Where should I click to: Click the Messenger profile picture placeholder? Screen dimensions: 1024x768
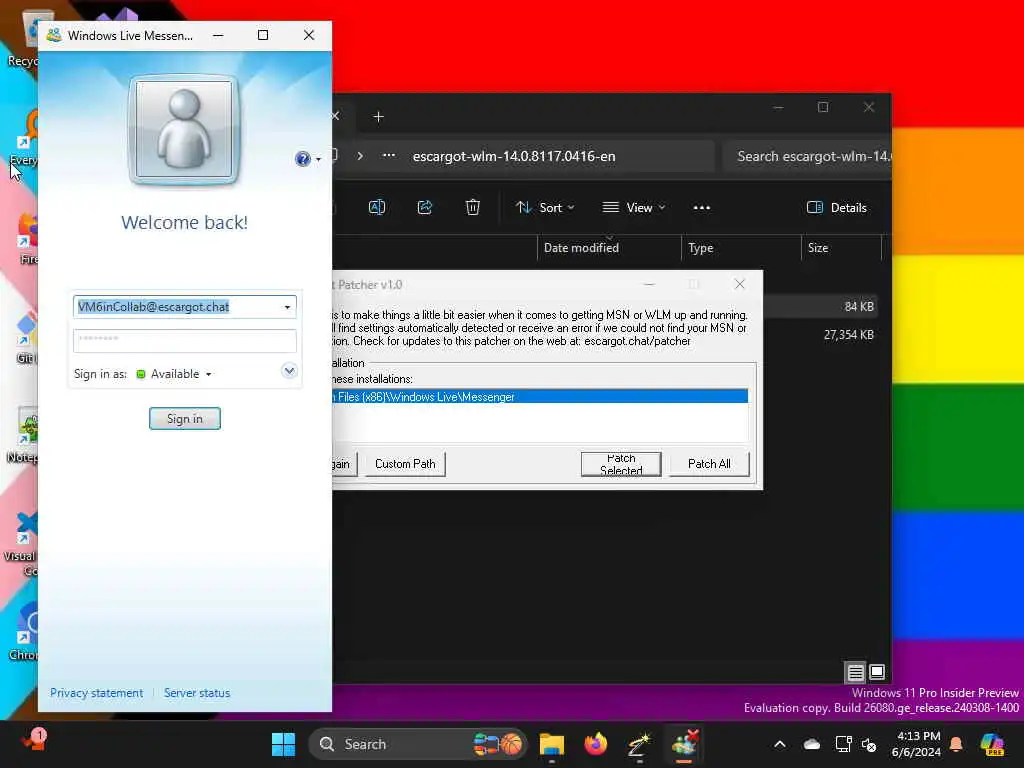pos(184,130)
